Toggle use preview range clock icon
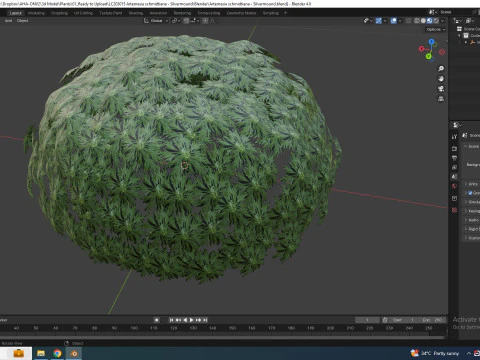480x360 pixels. pyautogui.click(x=385, y=320)
